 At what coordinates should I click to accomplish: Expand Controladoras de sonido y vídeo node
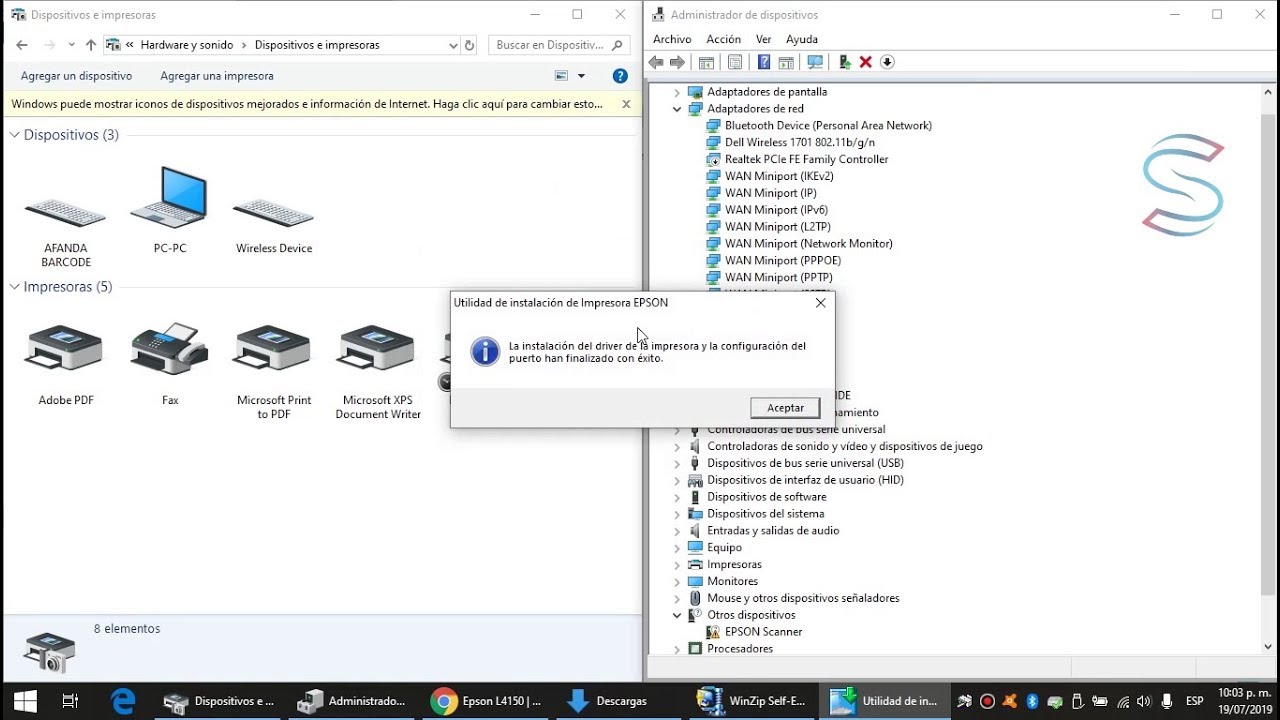677,447
